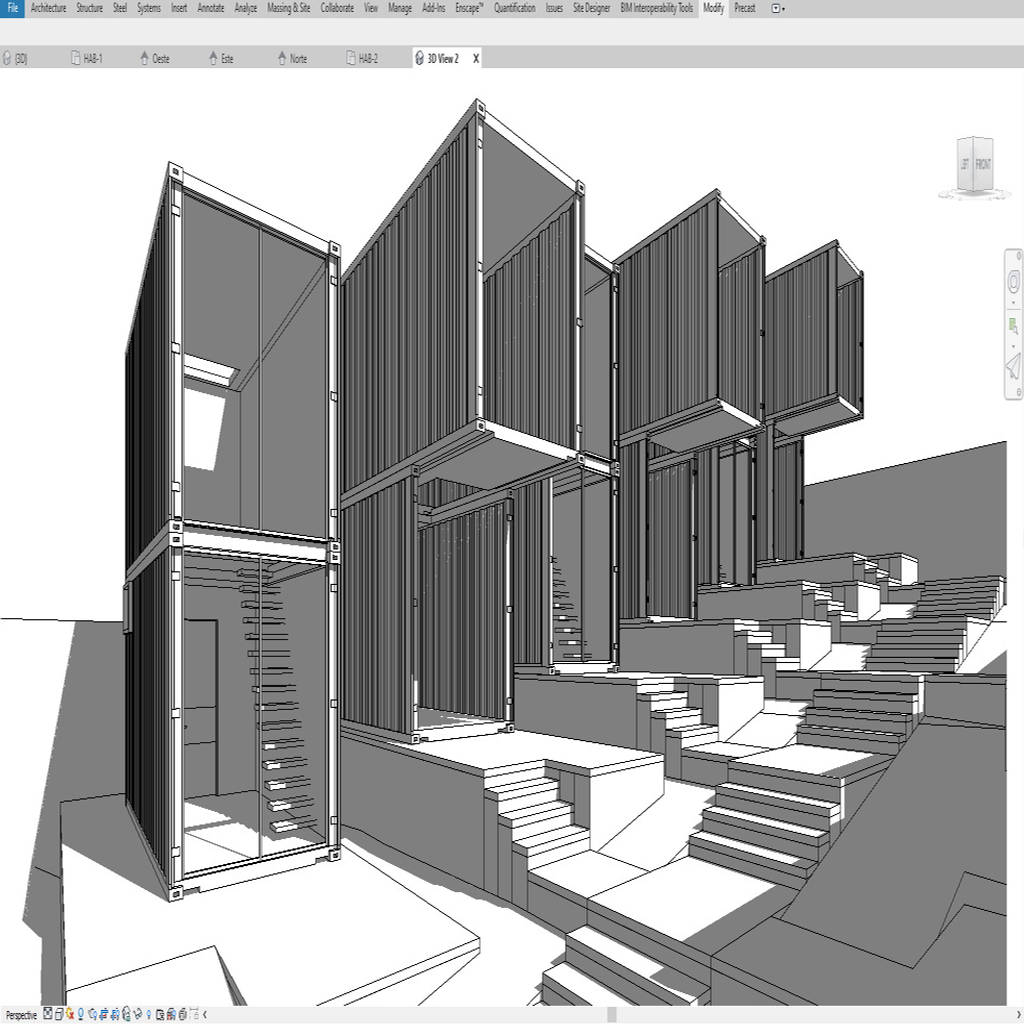Toggle the Rendering dialog teapot icon
The width and height of the screenshot is (1024, 1024).
point(93,1013)
